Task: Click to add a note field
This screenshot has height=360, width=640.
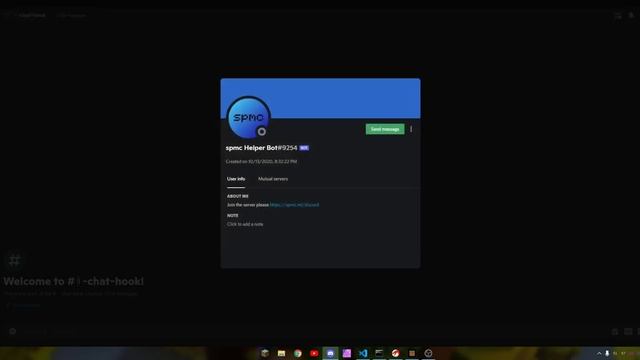Action: click(245, 224)
